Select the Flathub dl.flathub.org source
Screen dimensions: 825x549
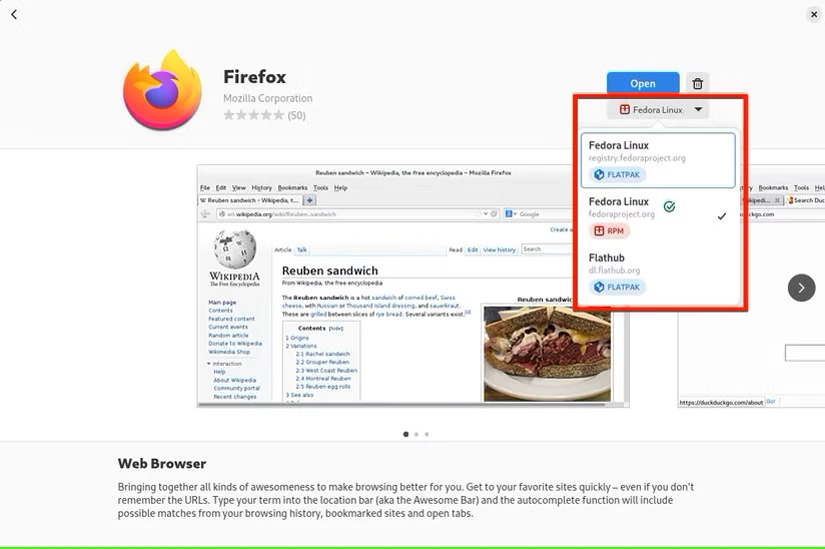(658, 273)
